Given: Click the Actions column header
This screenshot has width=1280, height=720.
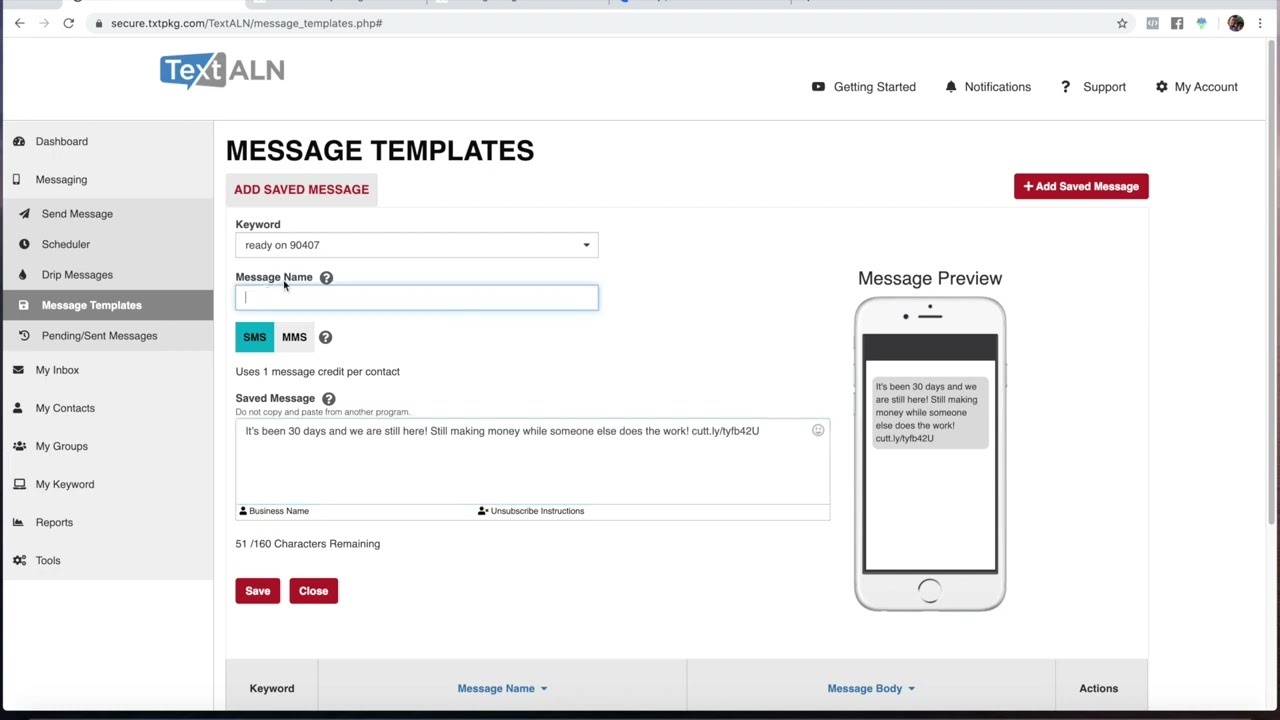Looking at the screenshot, I should coord(1098,688).
